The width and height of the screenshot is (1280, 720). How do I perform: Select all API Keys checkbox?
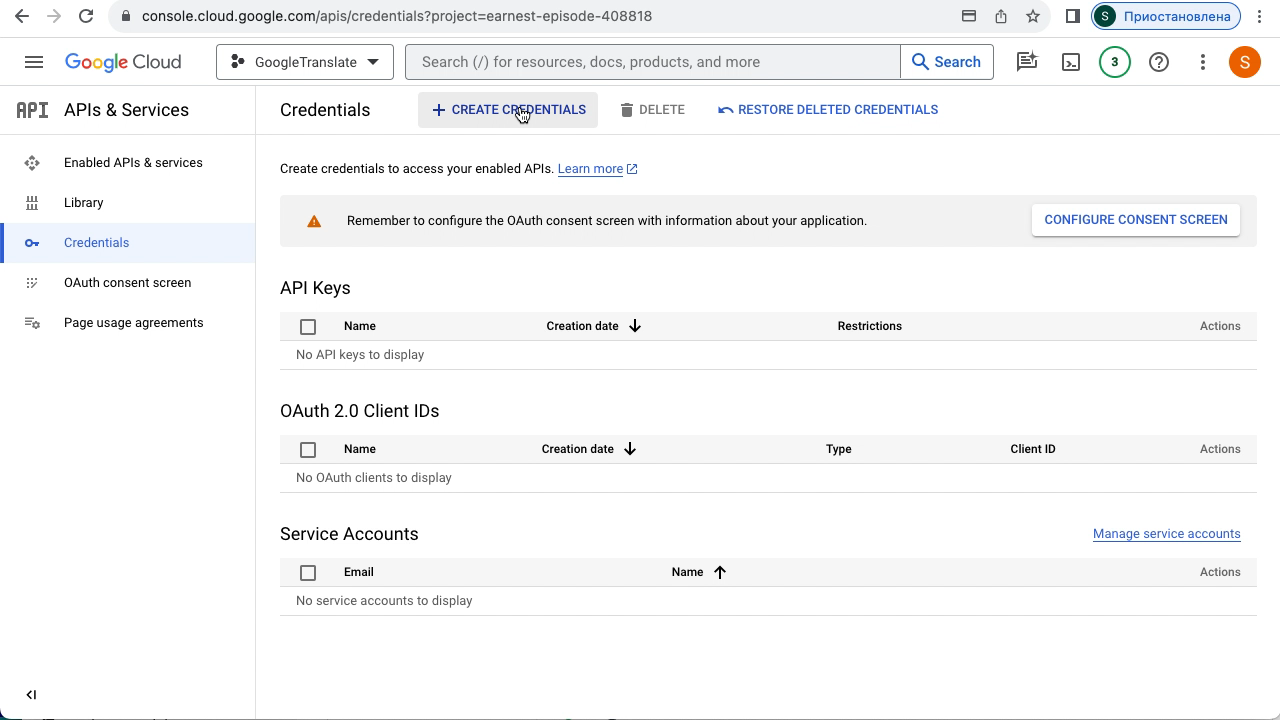[x=308, y=327]
